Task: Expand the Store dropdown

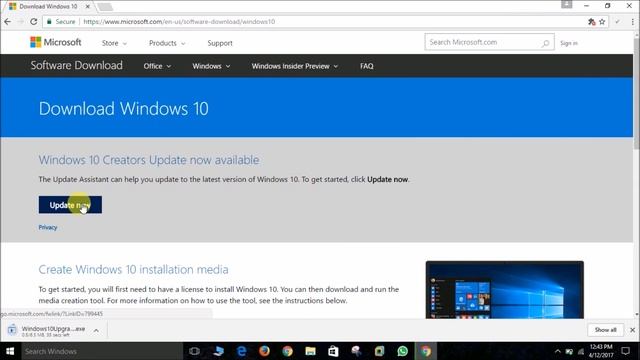Action: [x=114, y=43]
